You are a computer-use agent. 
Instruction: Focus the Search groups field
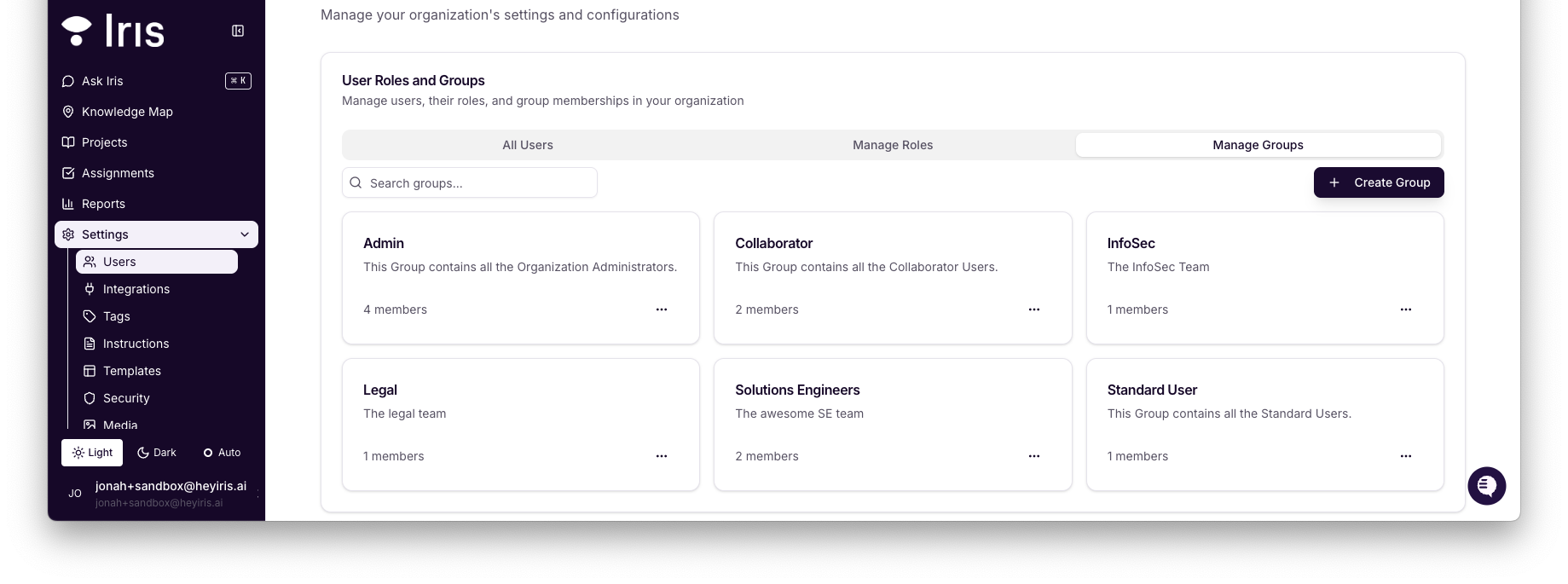470,182
